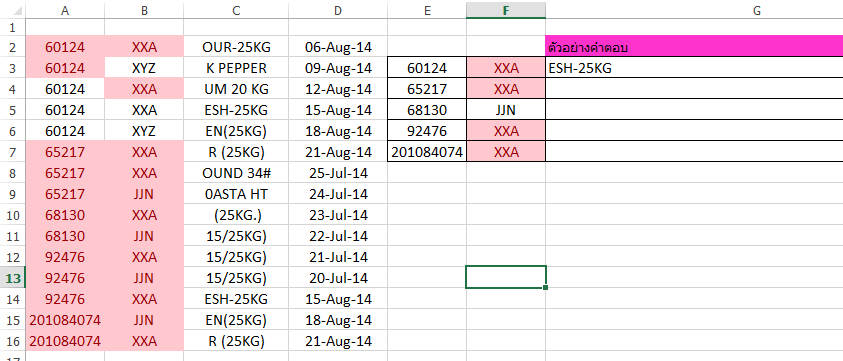Viewport: 843px width, 361px height.
Task: Select column A header
Action: click(x=65, y=10)
